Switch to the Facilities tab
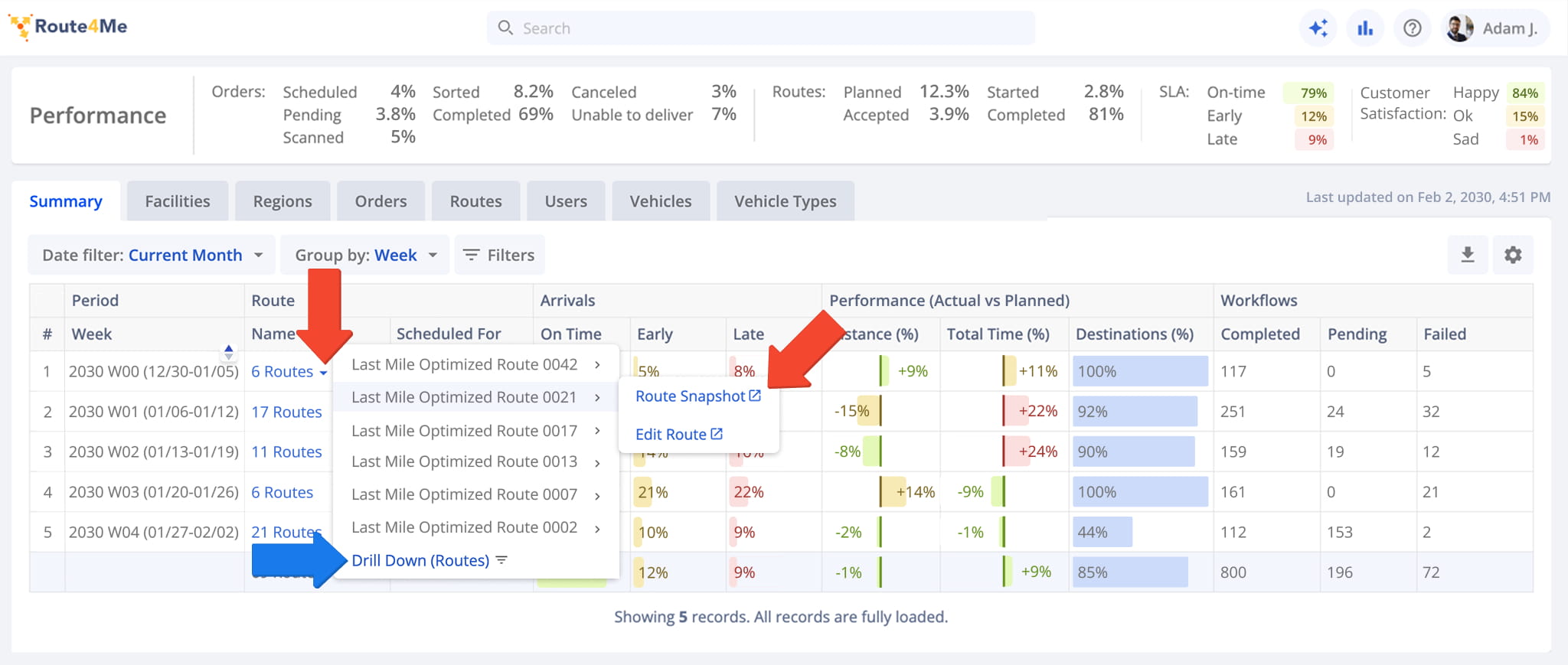This screenshot has width=1568, height=665. (x=178, y=201)
